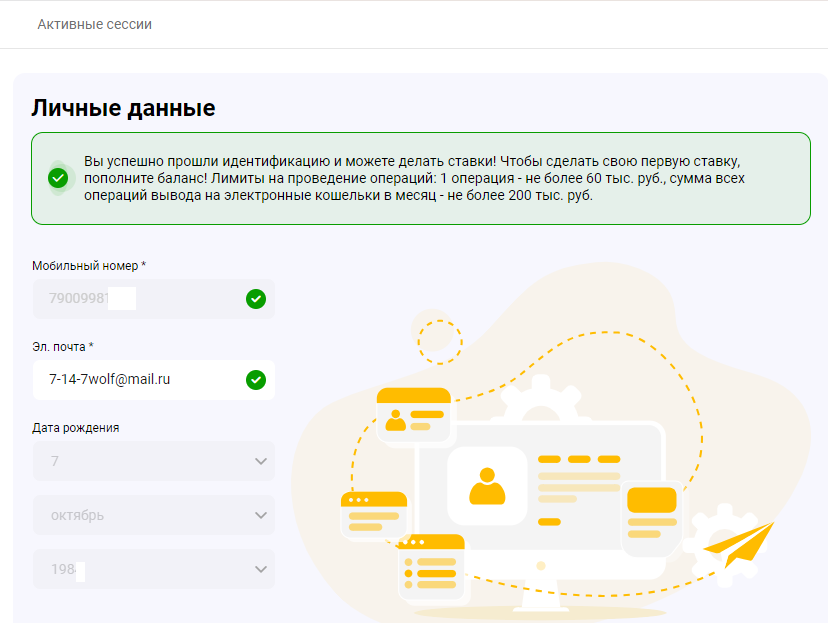Click the Дата рождения label
This screenshot has width=828, height=623.
[x=76, y=428]
